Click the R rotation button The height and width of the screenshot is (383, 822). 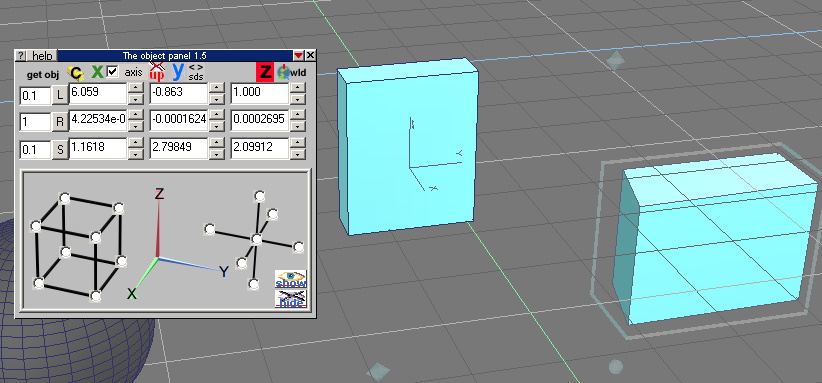pos(60,122)
